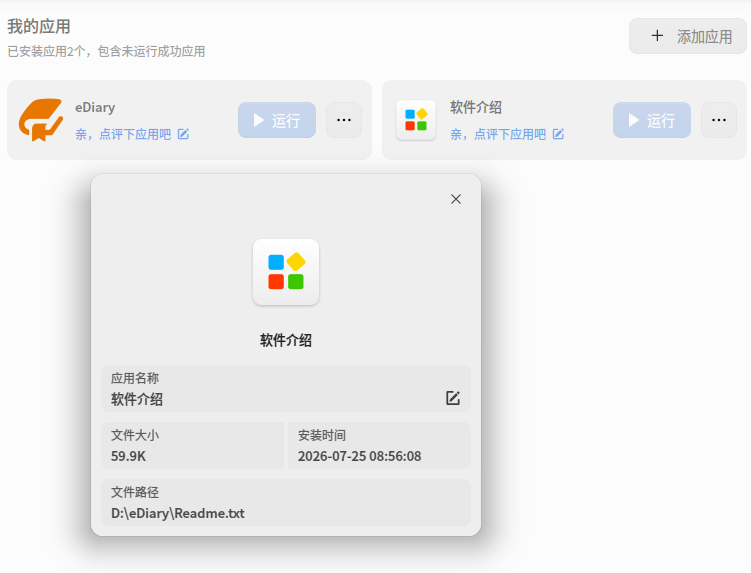
Task: Click the 软件介绍 title in the card
Action: click(476, 107)
